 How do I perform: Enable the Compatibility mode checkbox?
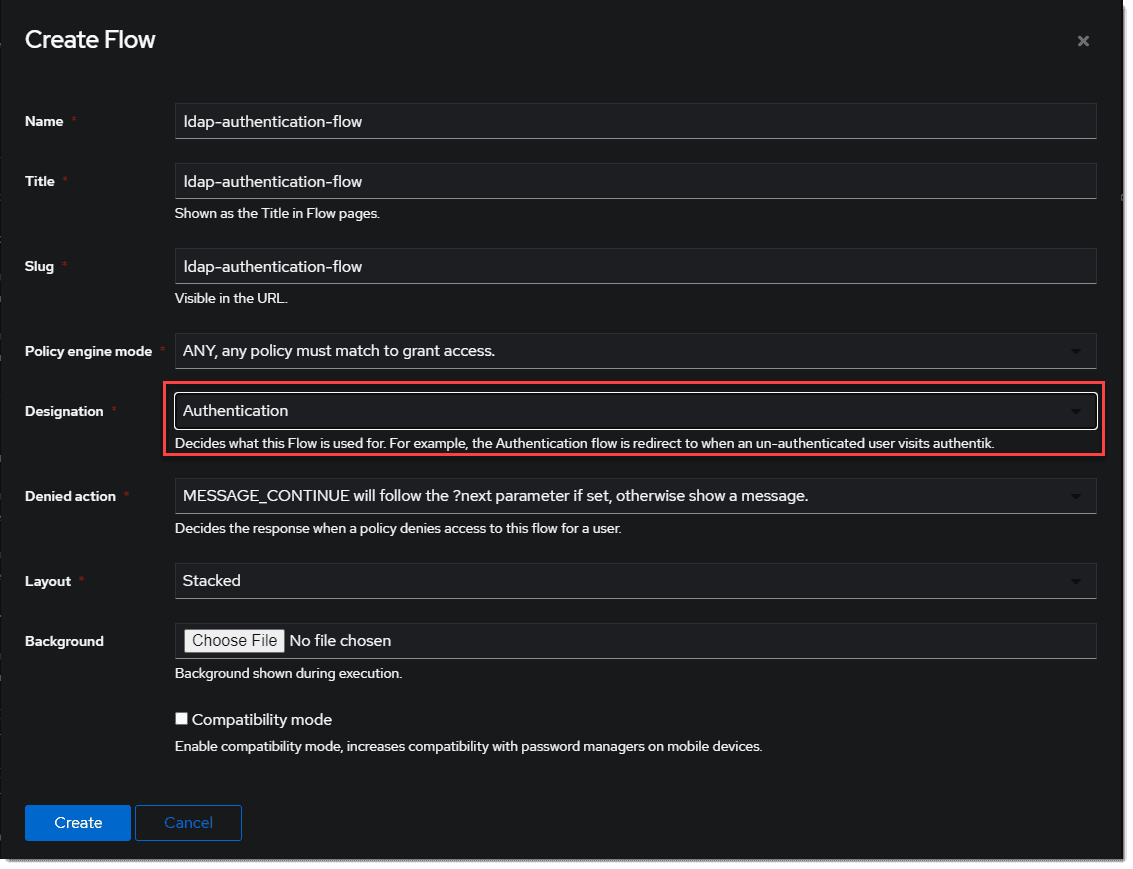click(x=181, y=719)
